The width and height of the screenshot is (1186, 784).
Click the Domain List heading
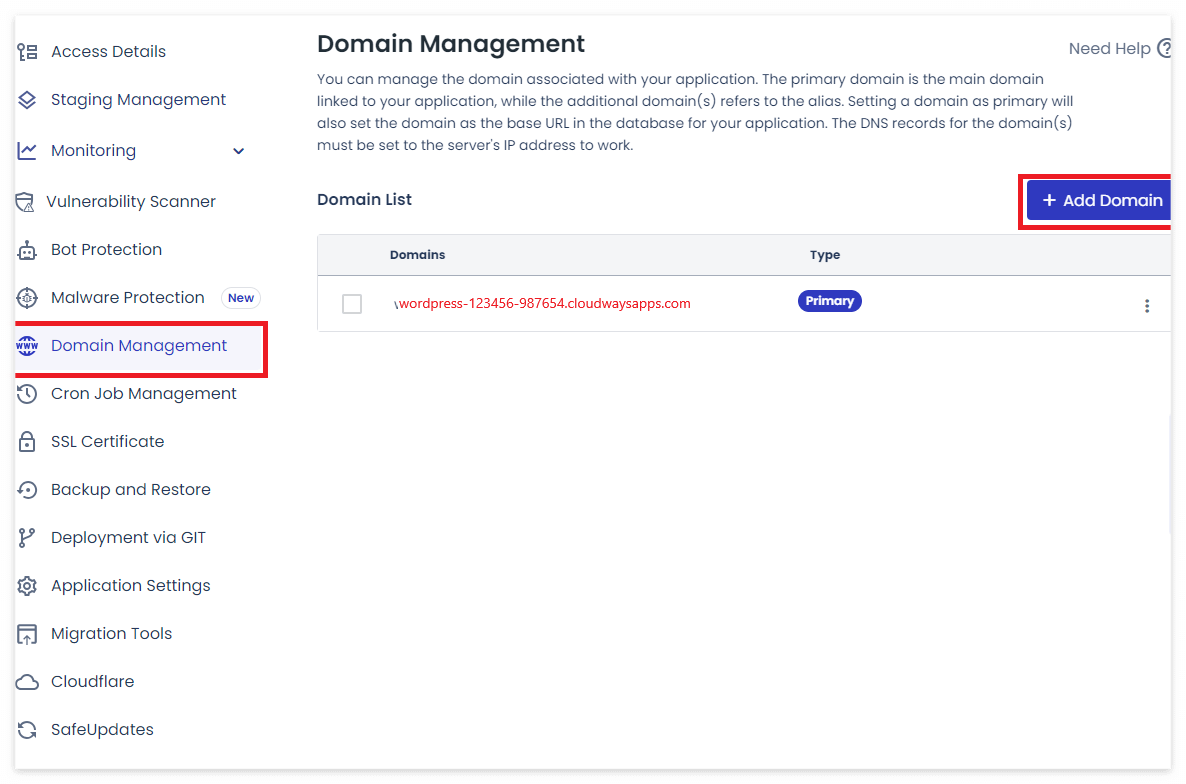pos(365,200)
